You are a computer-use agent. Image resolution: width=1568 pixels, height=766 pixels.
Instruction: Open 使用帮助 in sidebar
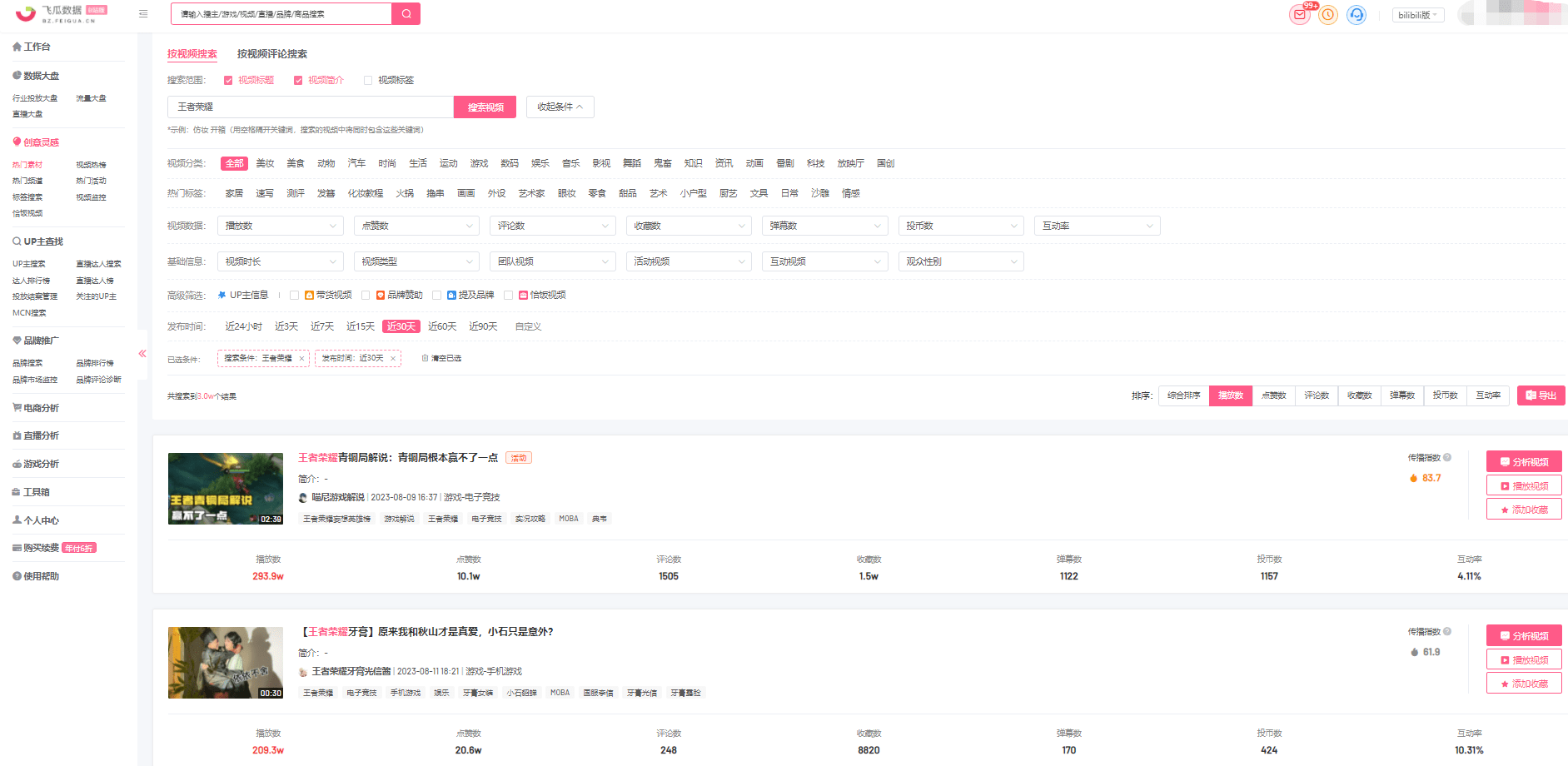[36, 576]
